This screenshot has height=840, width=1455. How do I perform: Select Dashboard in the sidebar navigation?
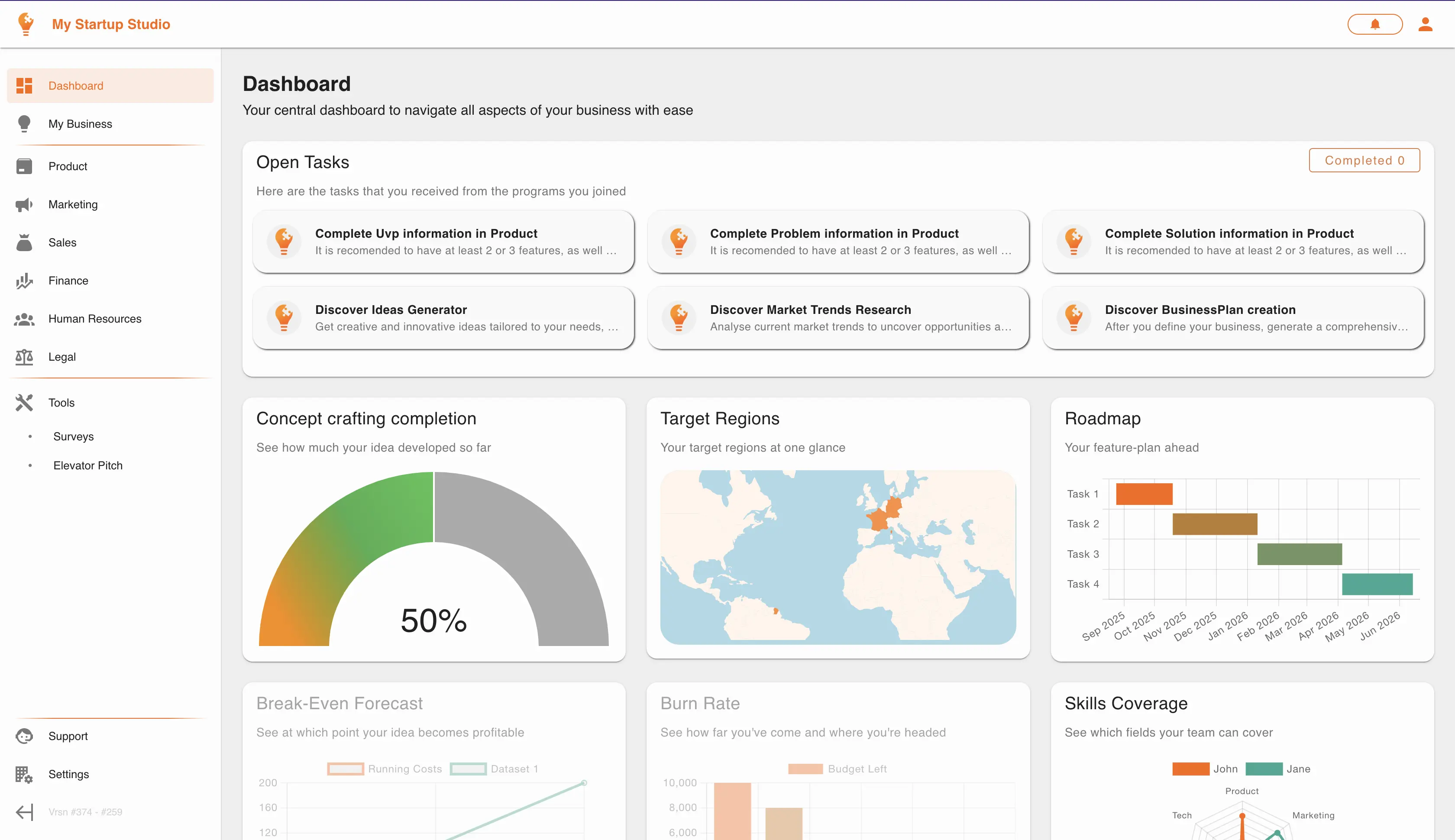point(76,85)
